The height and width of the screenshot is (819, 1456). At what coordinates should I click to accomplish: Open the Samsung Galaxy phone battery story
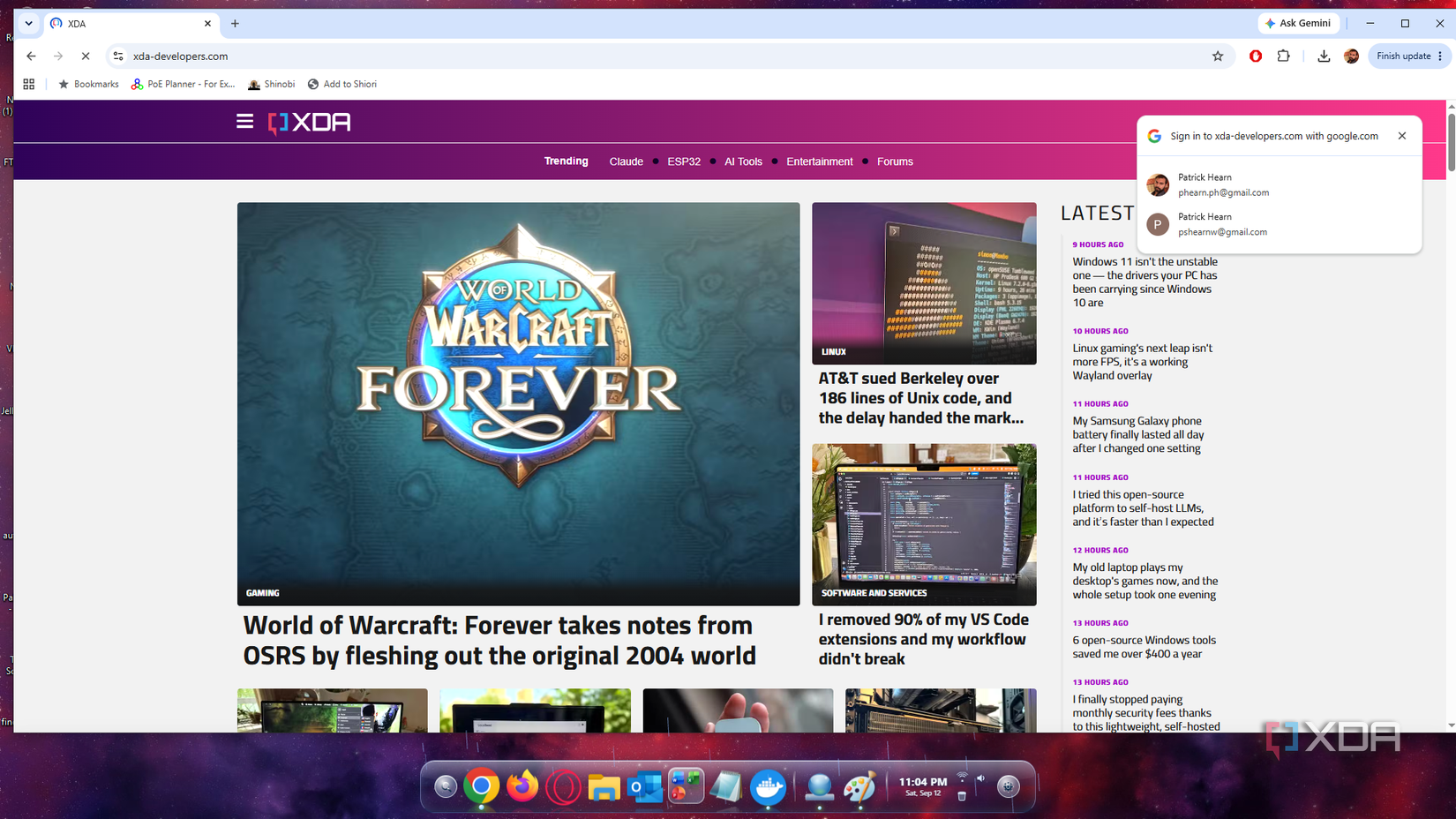[1138, 434]
